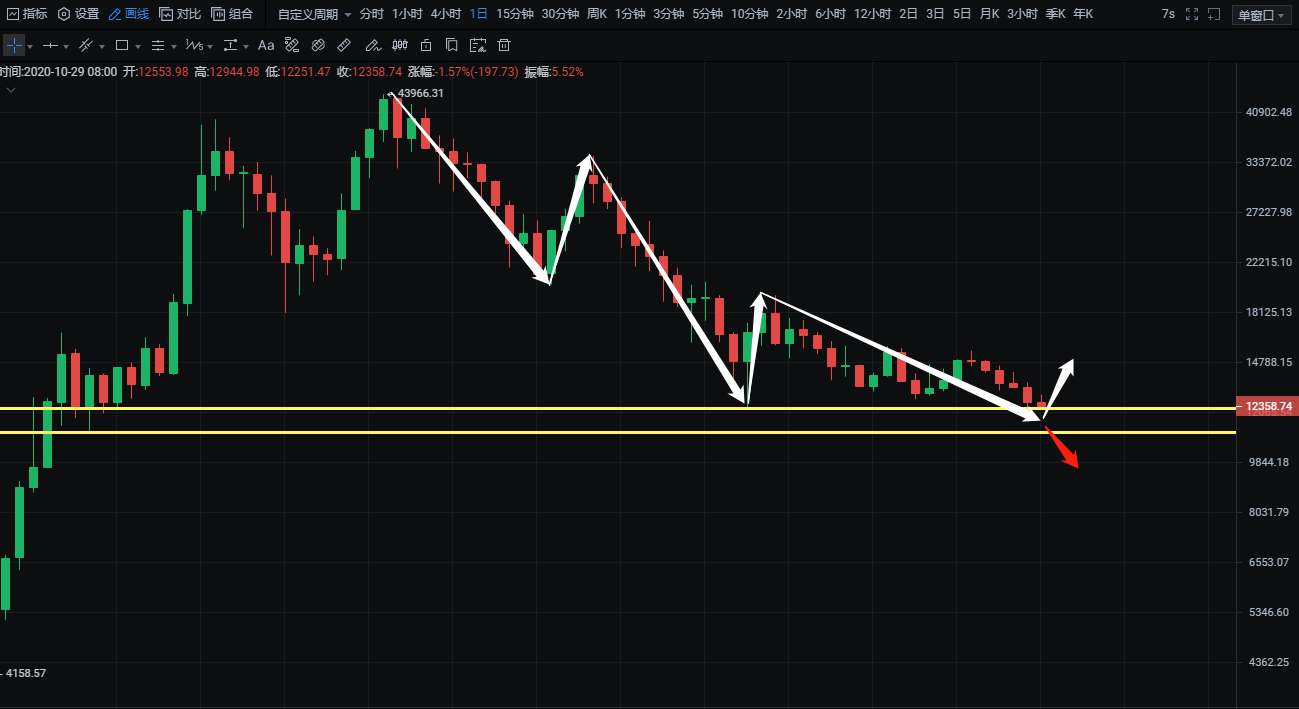Viewport: 1299px width, 709px height.
Task: Click the upper yellow horizontal support line
Action: click(x=600, y=408)
